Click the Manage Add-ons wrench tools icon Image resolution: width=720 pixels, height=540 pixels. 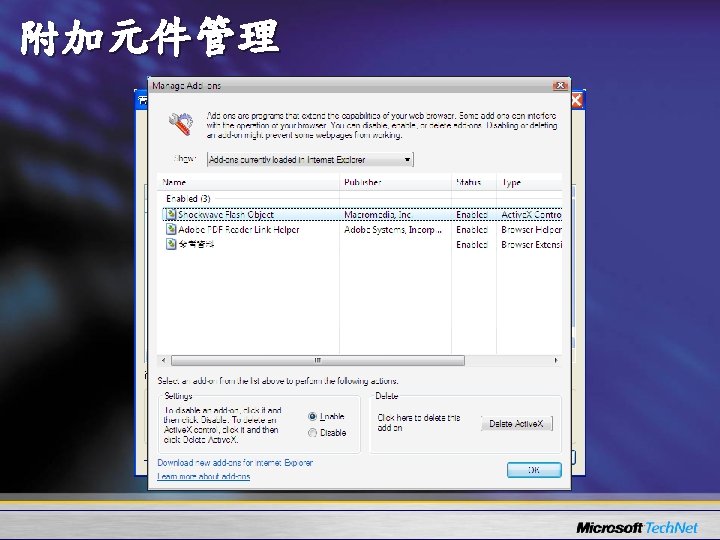[181, 124]
